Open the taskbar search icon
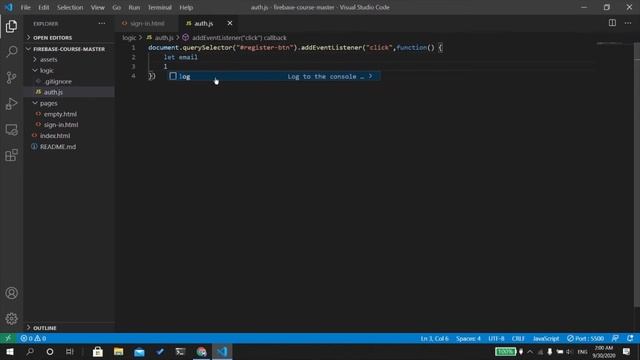640x360 pixels. (30, 352)
